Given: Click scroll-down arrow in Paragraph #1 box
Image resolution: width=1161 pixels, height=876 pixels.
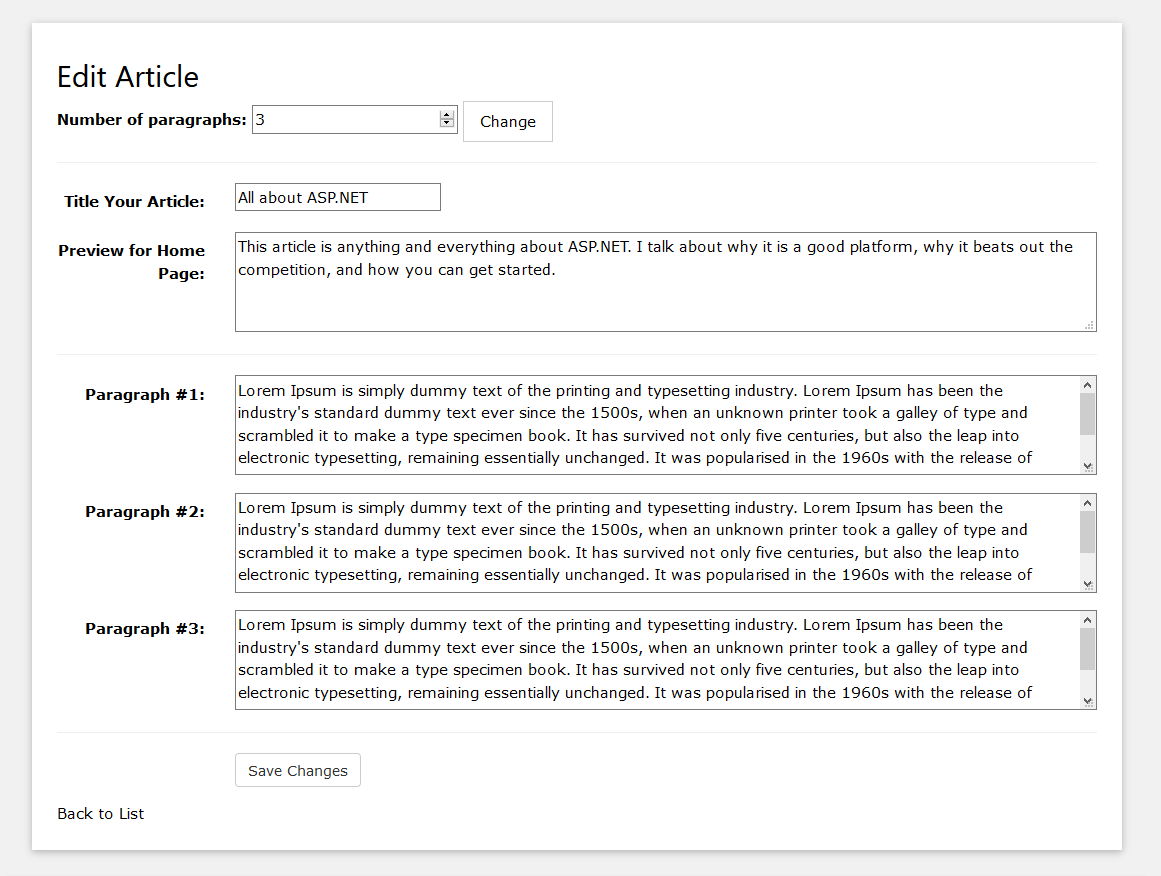Looking at the screenshot, I should [x=1088, y=466].
